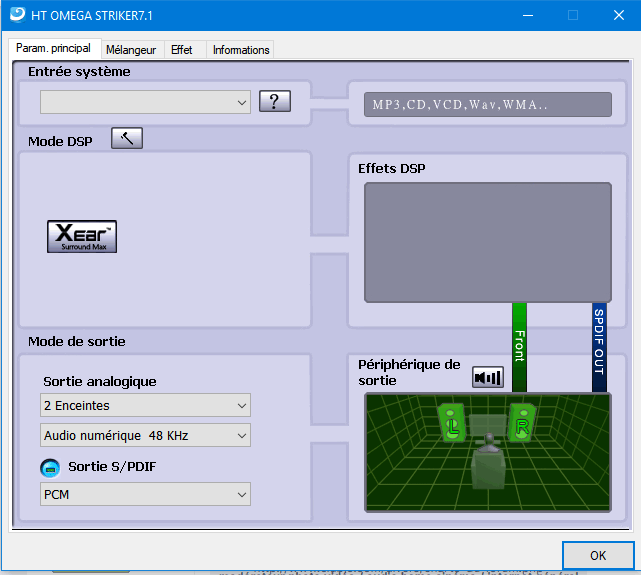This screenshot has width=641, height=575.
Task: Click the Effets DSP display panel
Action: click(488, 242)
